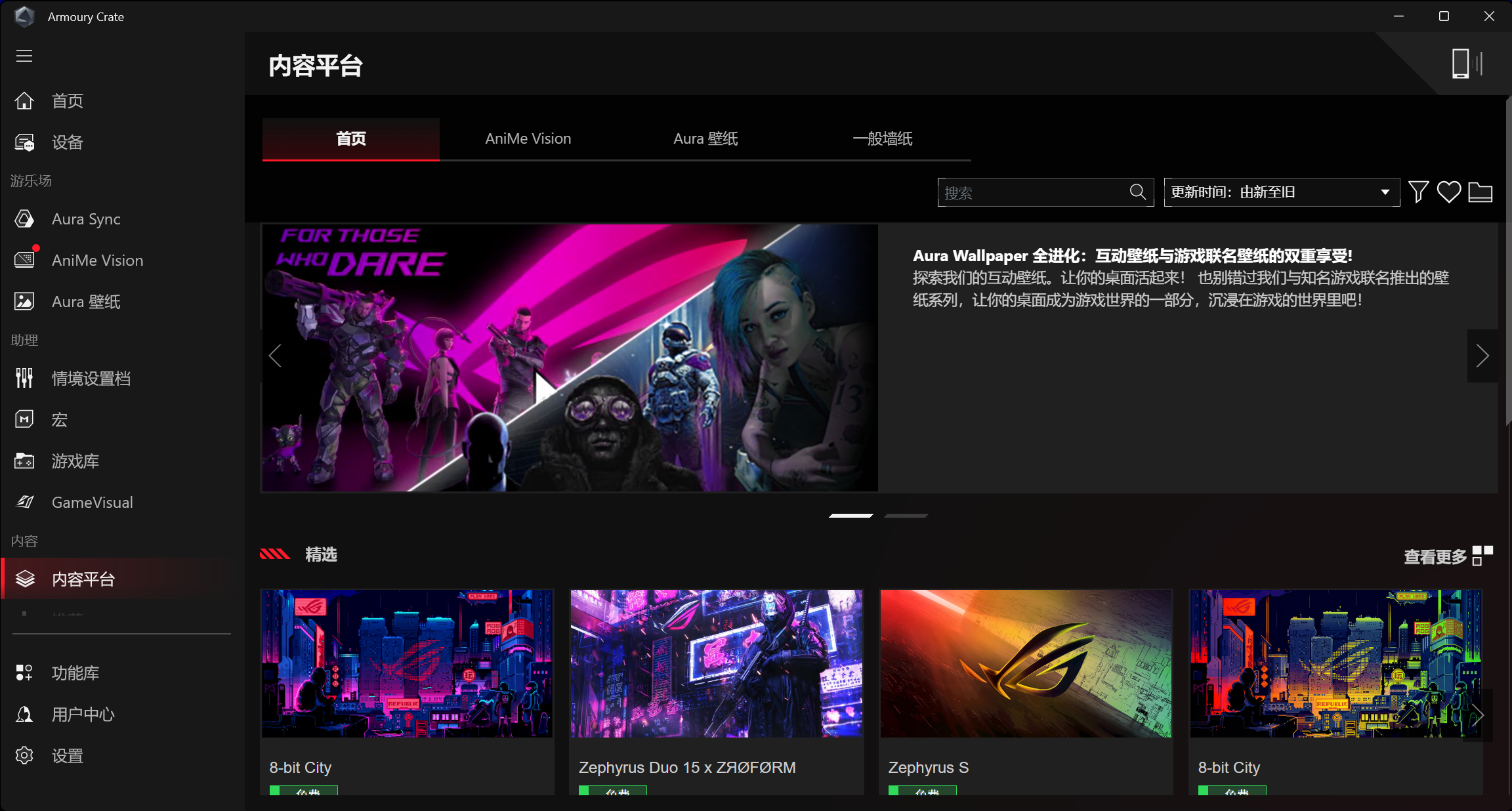This screenshot has height=811, width=1512.
Task: Click the 内容平台 page title
Action: tap(316, 66)
